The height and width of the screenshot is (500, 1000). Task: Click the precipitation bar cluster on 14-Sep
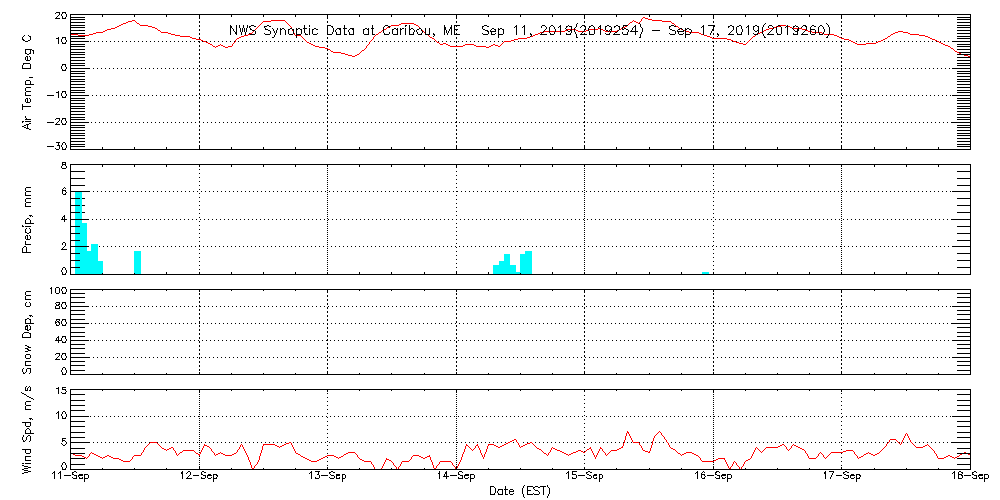point(513,264)
